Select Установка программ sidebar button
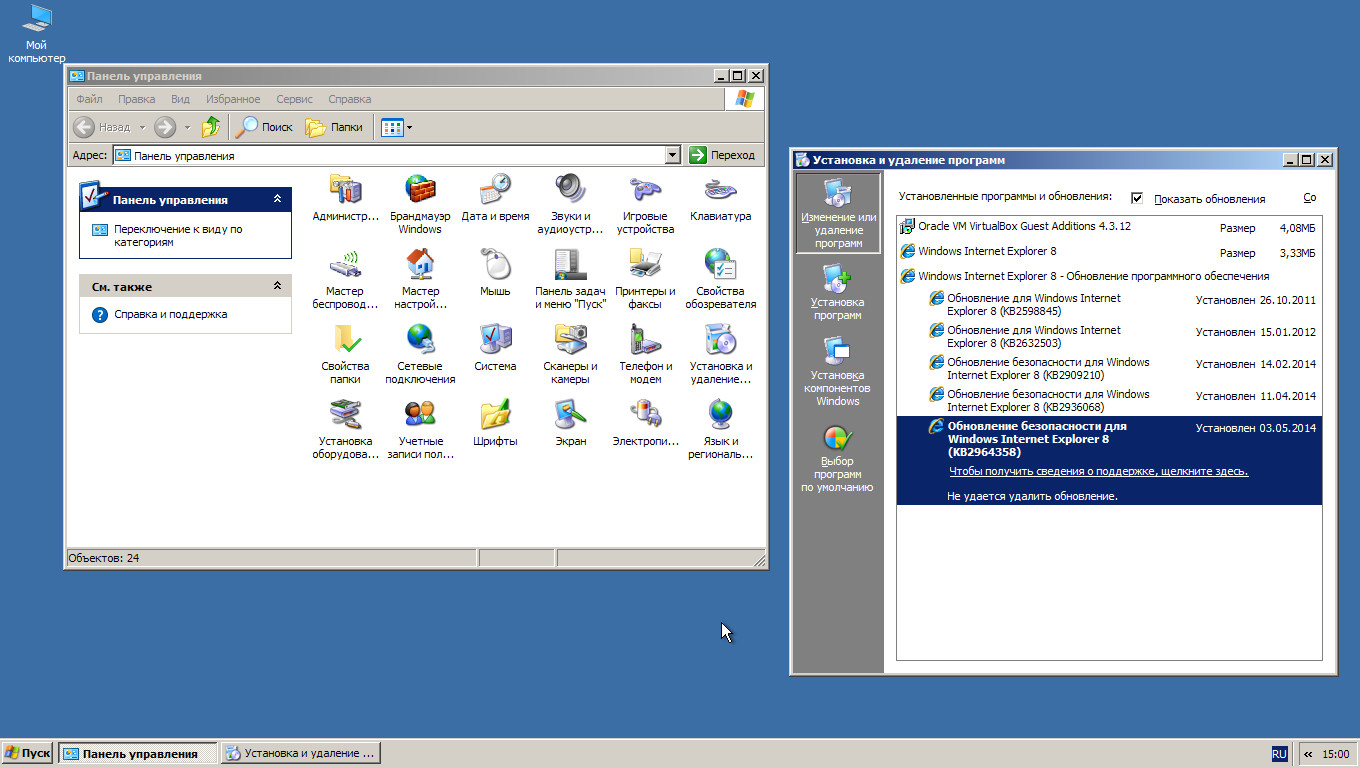 pyautogui.click(x=838, y=293)
